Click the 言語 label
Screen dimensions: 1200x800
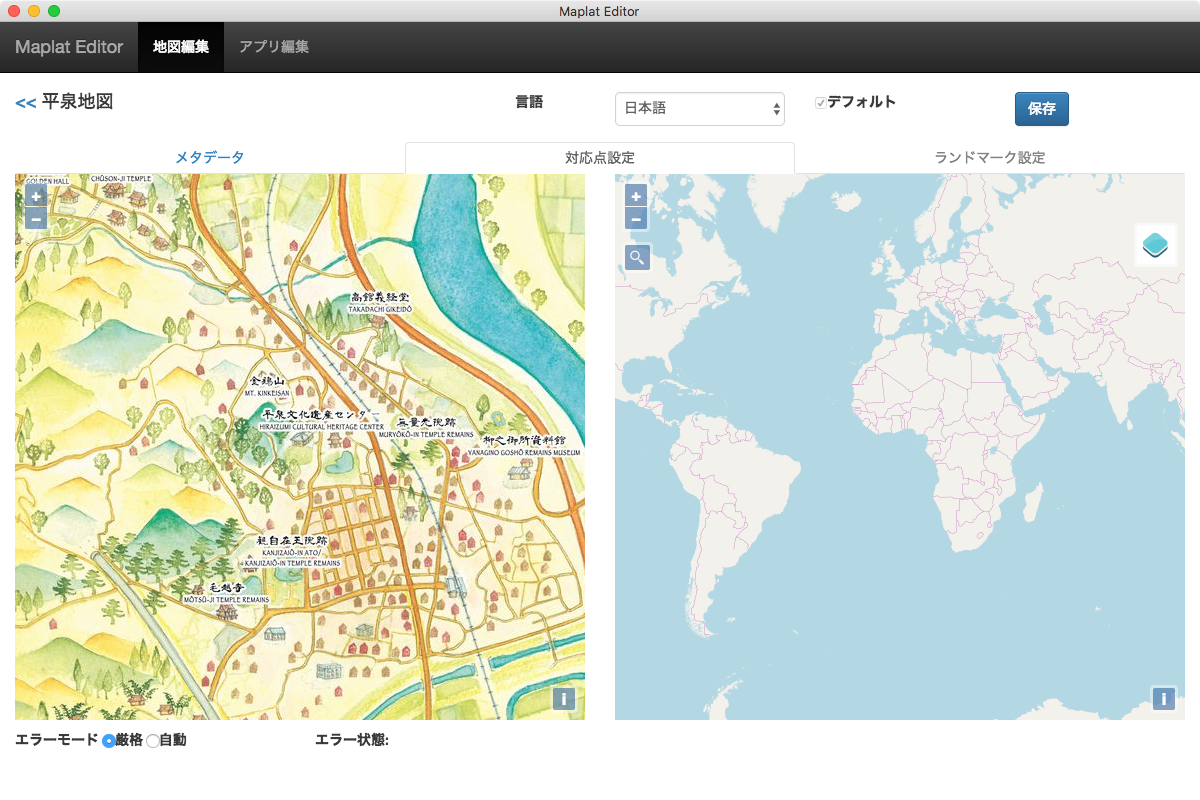point(530,102)
